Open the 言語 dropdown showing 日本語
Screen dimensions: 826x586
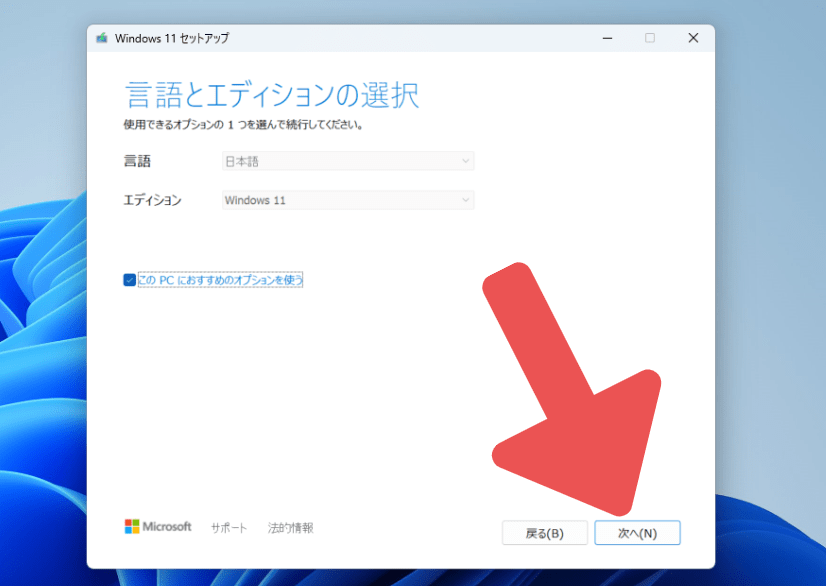[348, 161]
